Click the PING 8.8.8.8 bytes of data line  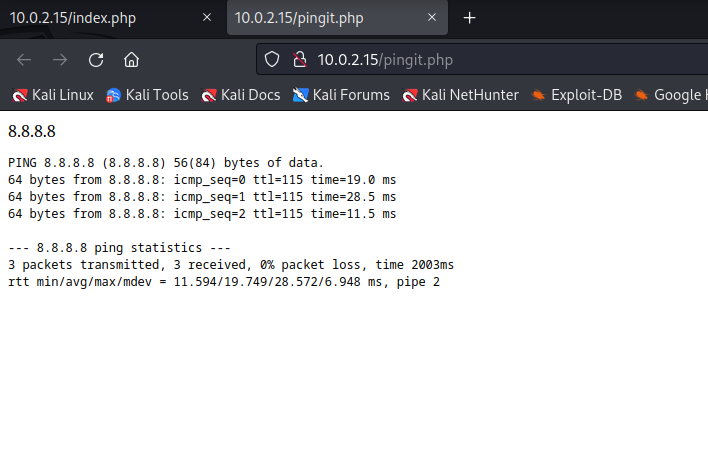166,163
